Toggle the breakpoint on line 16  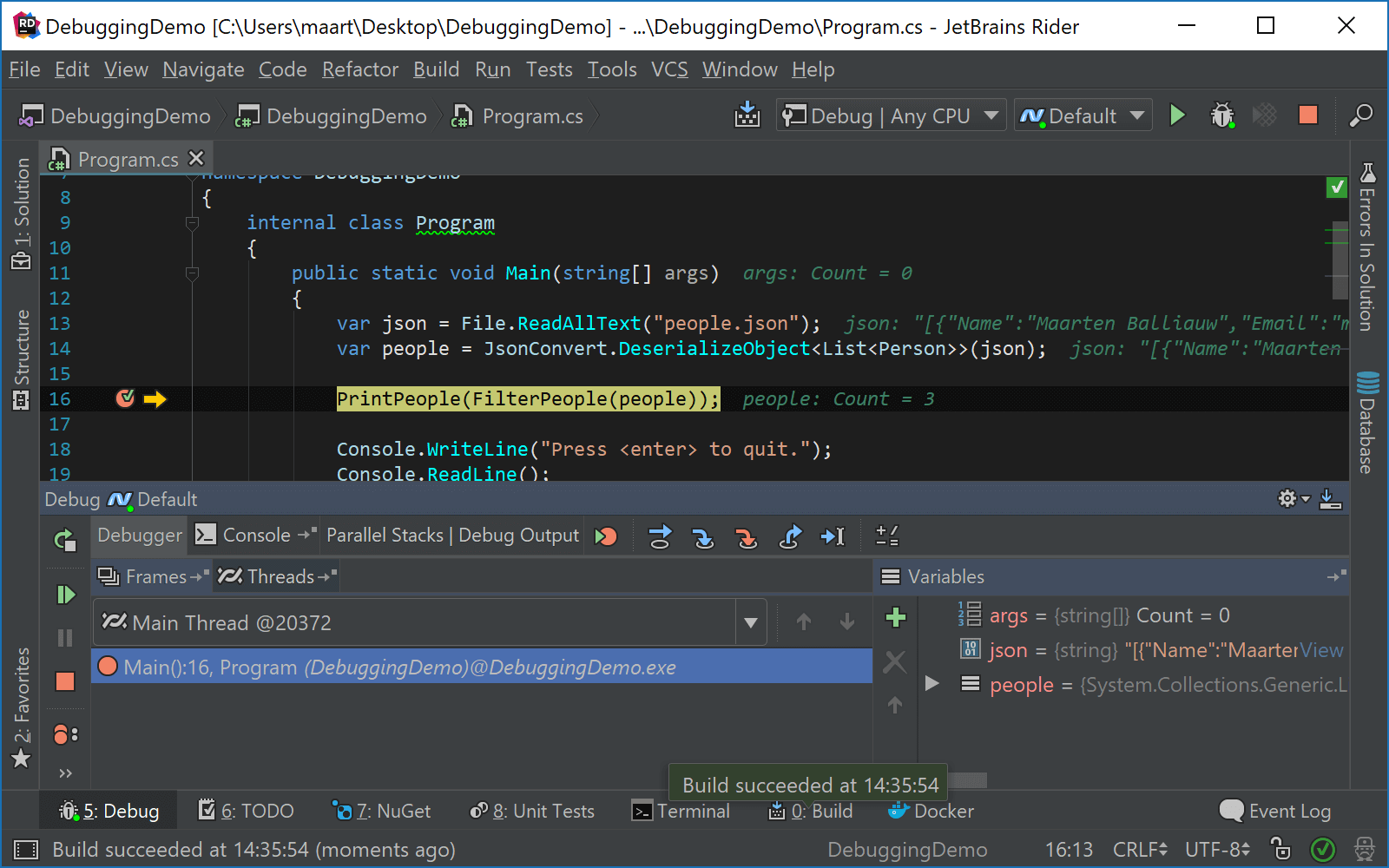pos(125,398)
